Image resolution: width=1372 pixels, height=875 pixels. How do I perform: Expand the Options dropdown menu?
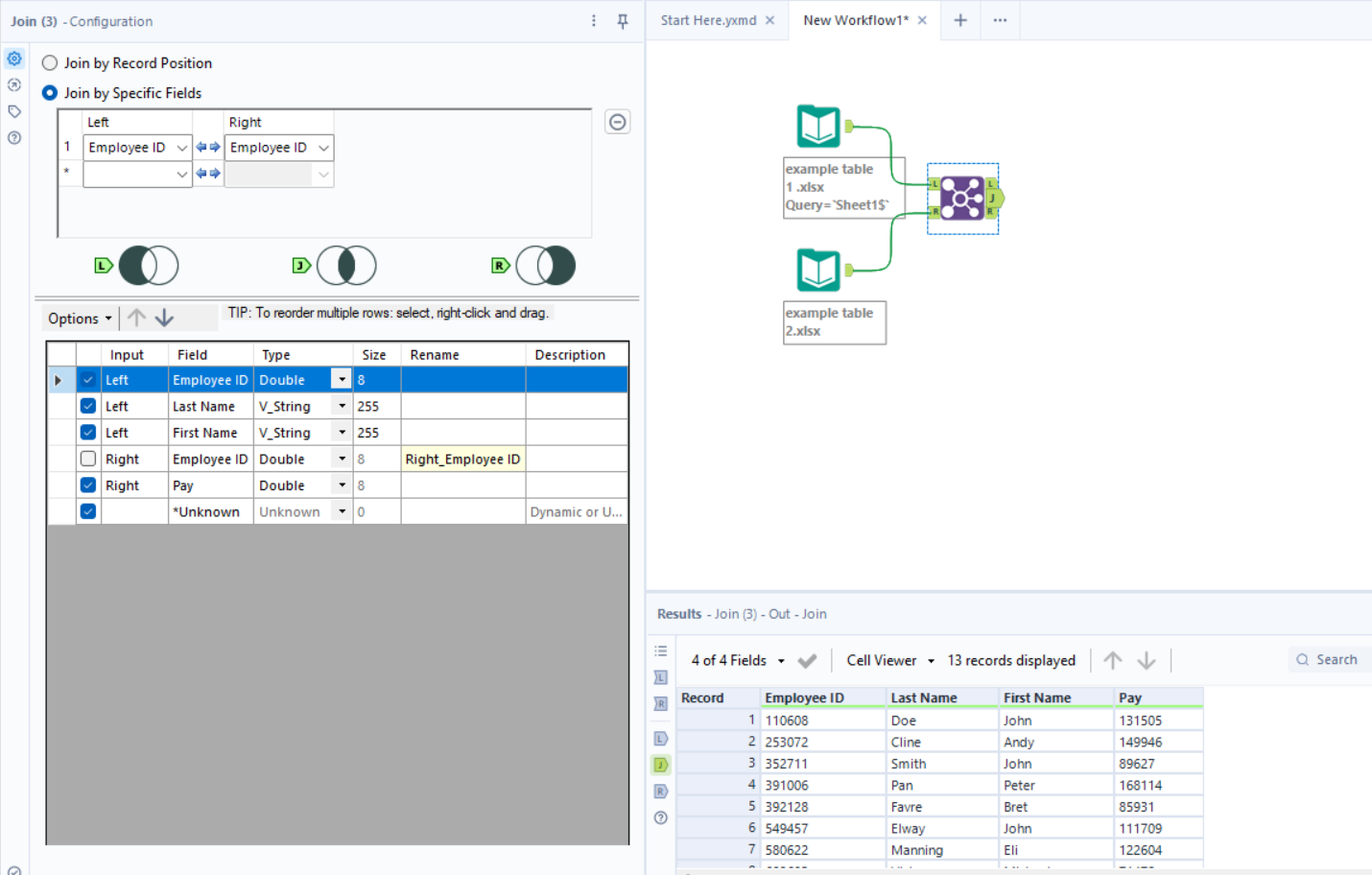[x=80, y=319]
